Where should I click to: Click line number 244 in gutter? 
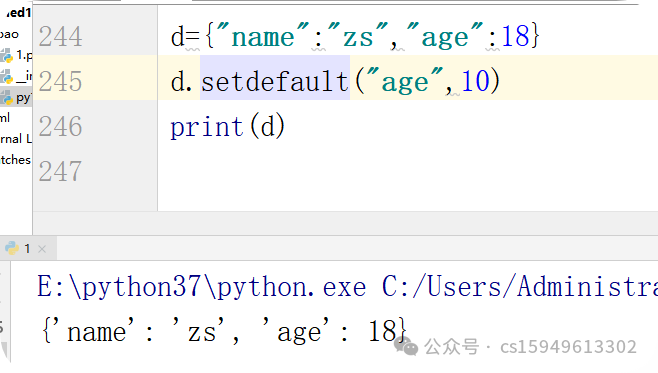coord(60,37)
